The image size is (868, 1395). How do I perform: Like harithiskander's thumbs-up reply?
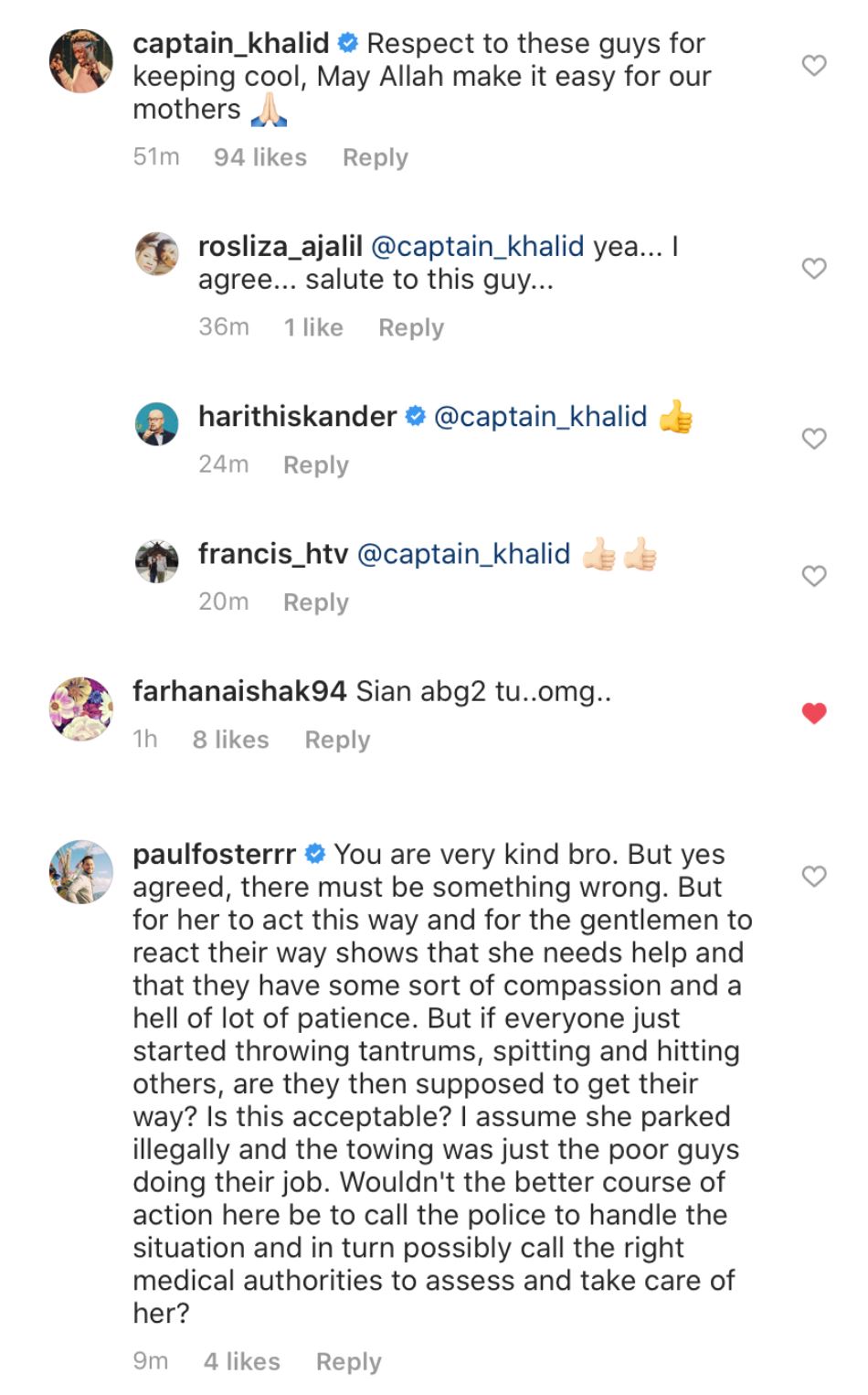tap(813, 439)
